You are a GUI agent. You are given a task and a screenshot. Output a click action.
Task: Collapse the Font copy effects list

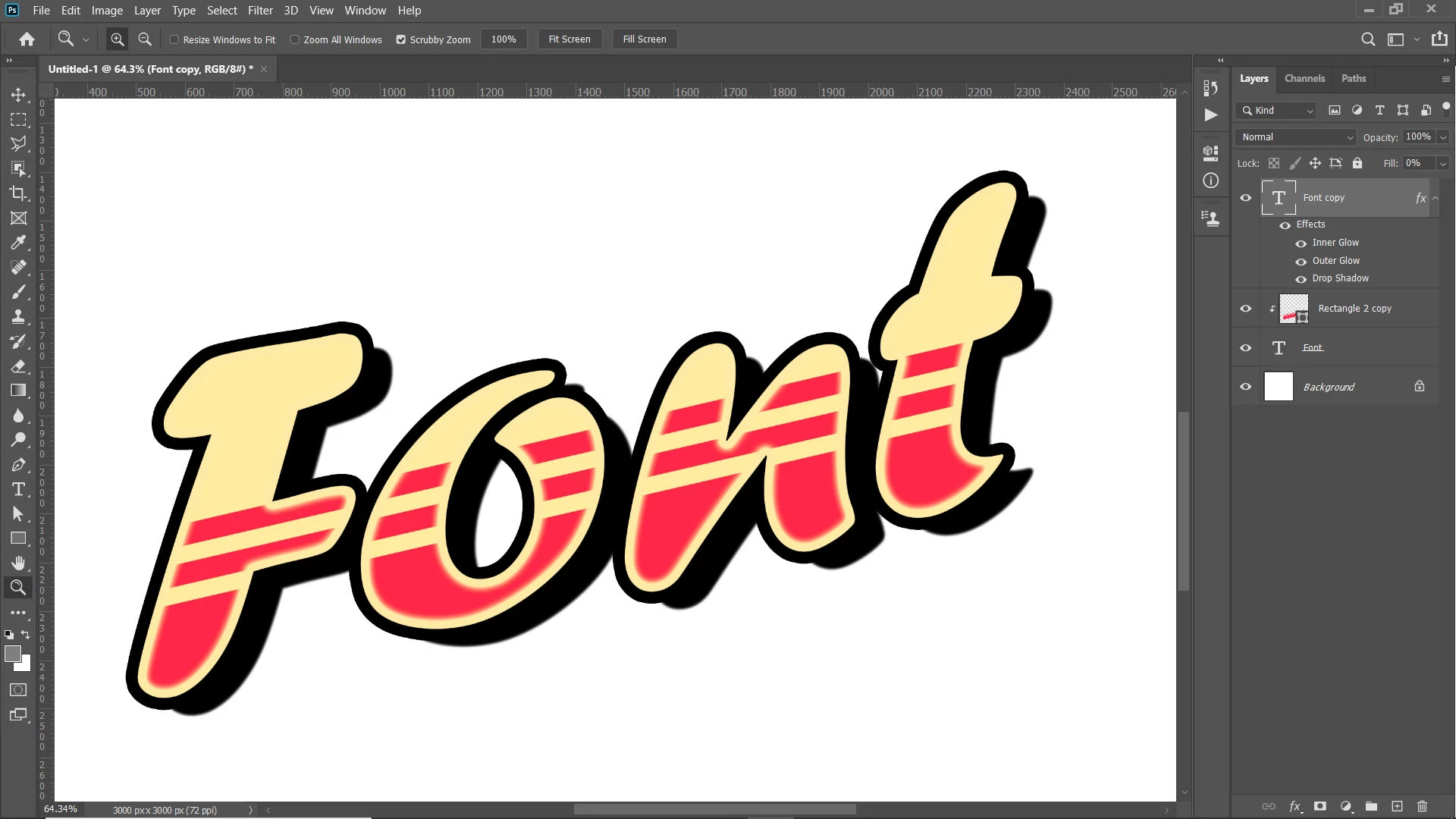coord(1435,198)
